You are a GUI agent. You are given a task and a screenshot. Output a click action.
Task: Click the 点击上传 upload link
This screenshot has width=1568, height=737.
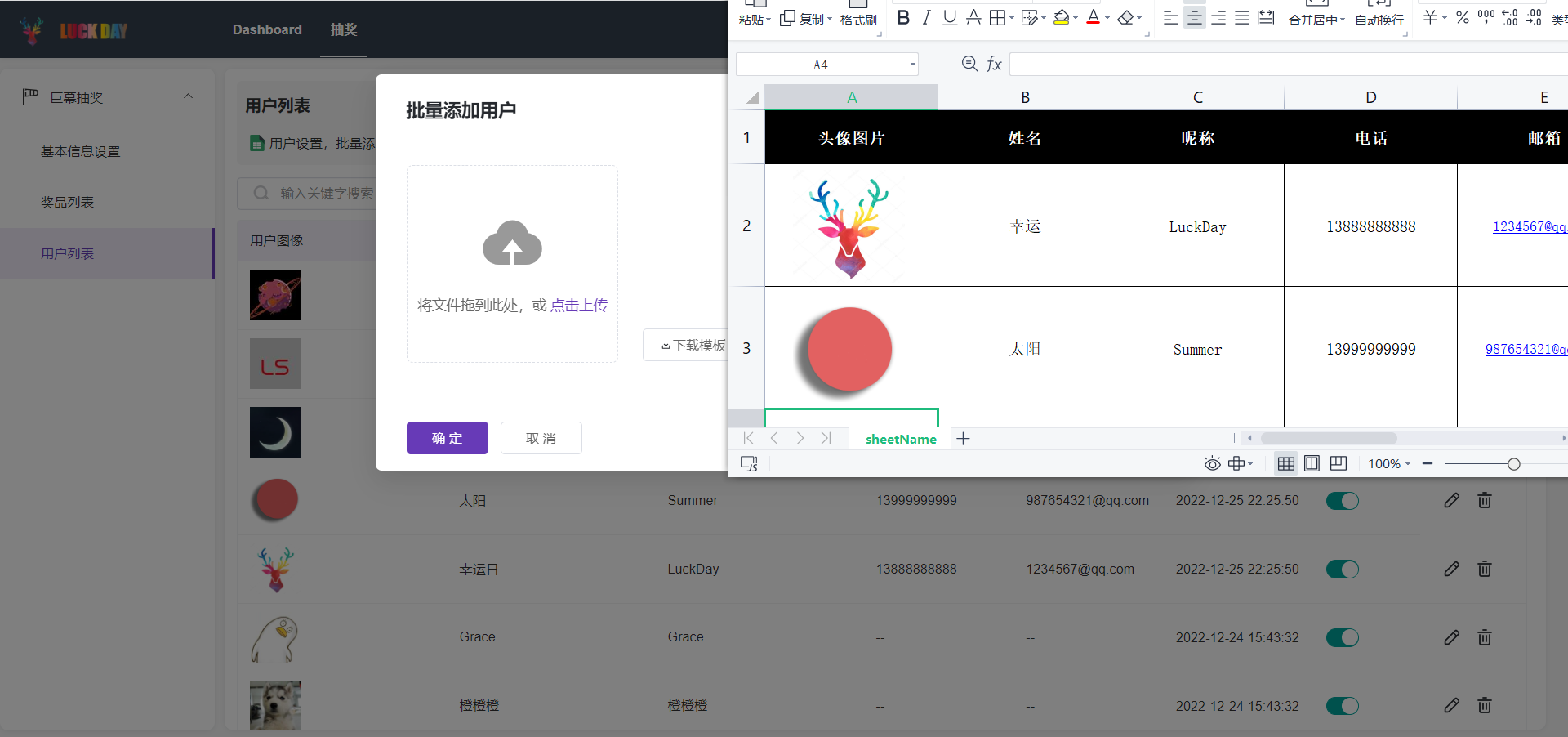tap(578, 305)
